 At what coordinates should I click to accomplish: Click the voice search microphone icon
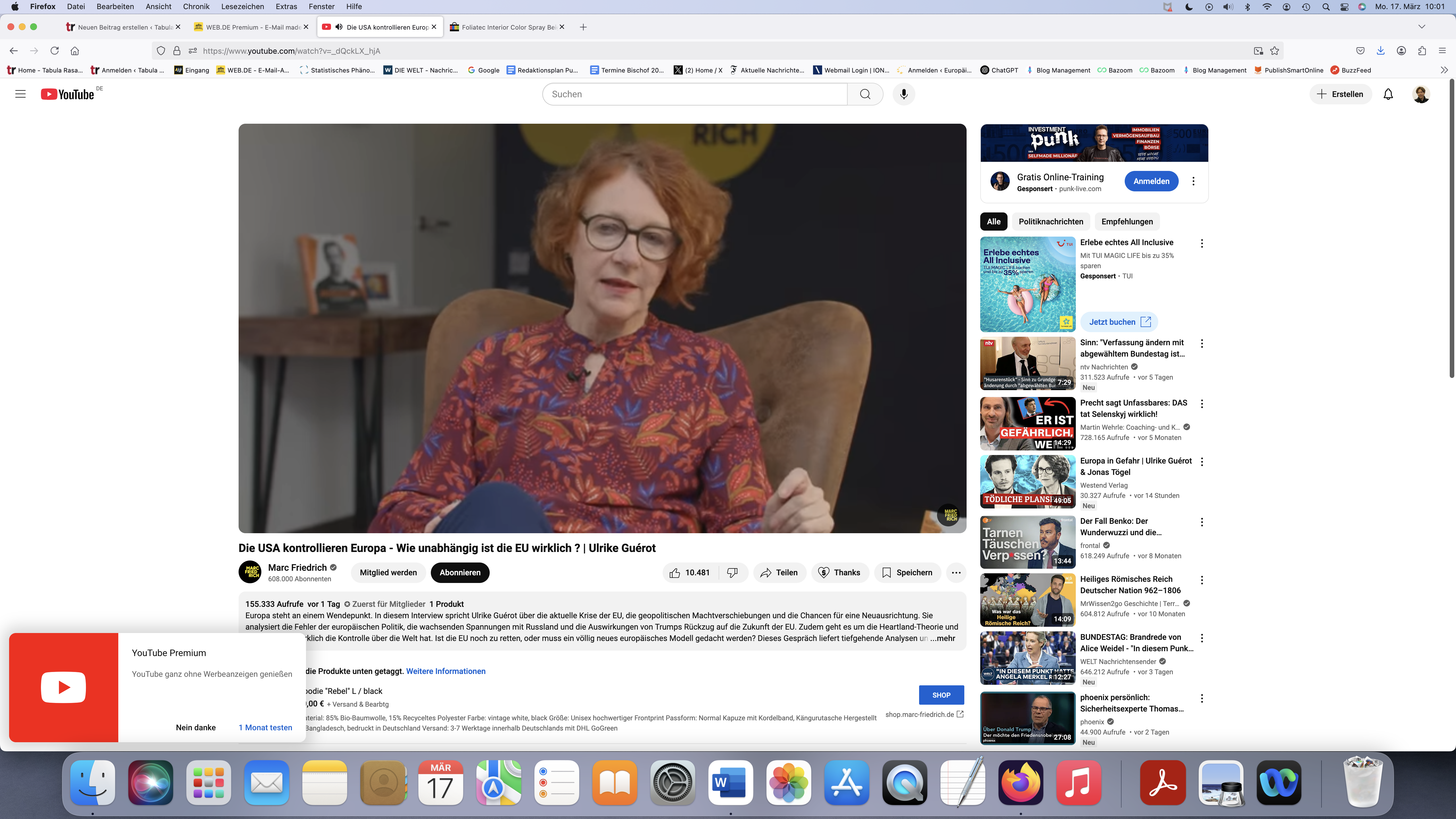tap(904, 94)
